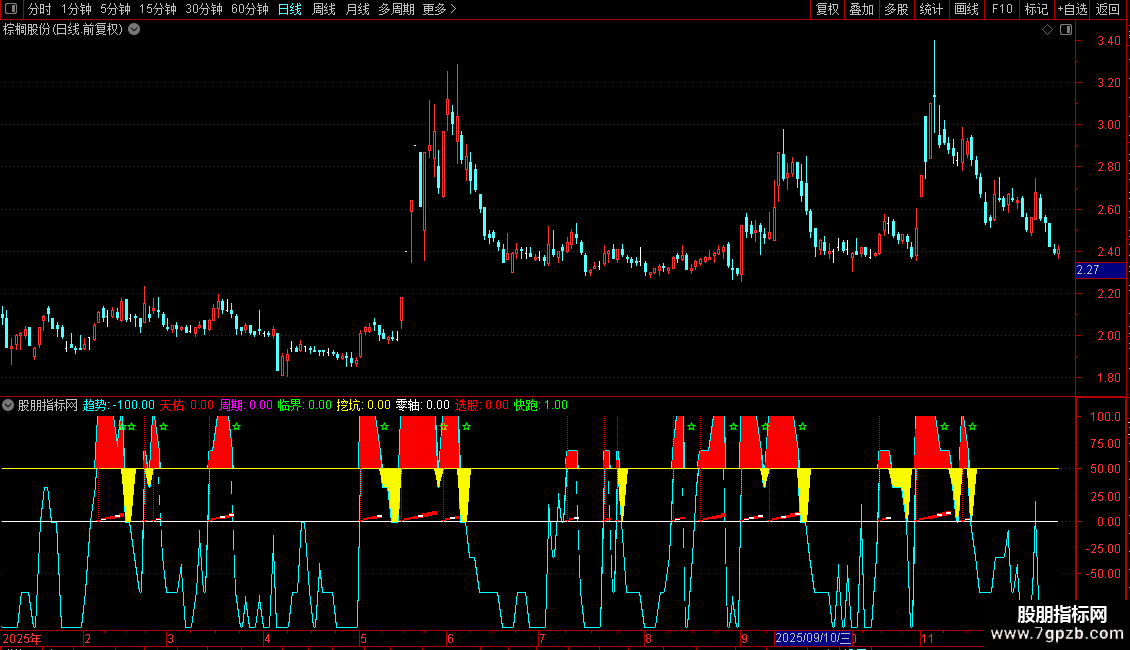Toggle the right side panel icon
Image resolution: width=1130 pixels, height=650 pixels.
pyautogui.click(x=1066, y=30)
